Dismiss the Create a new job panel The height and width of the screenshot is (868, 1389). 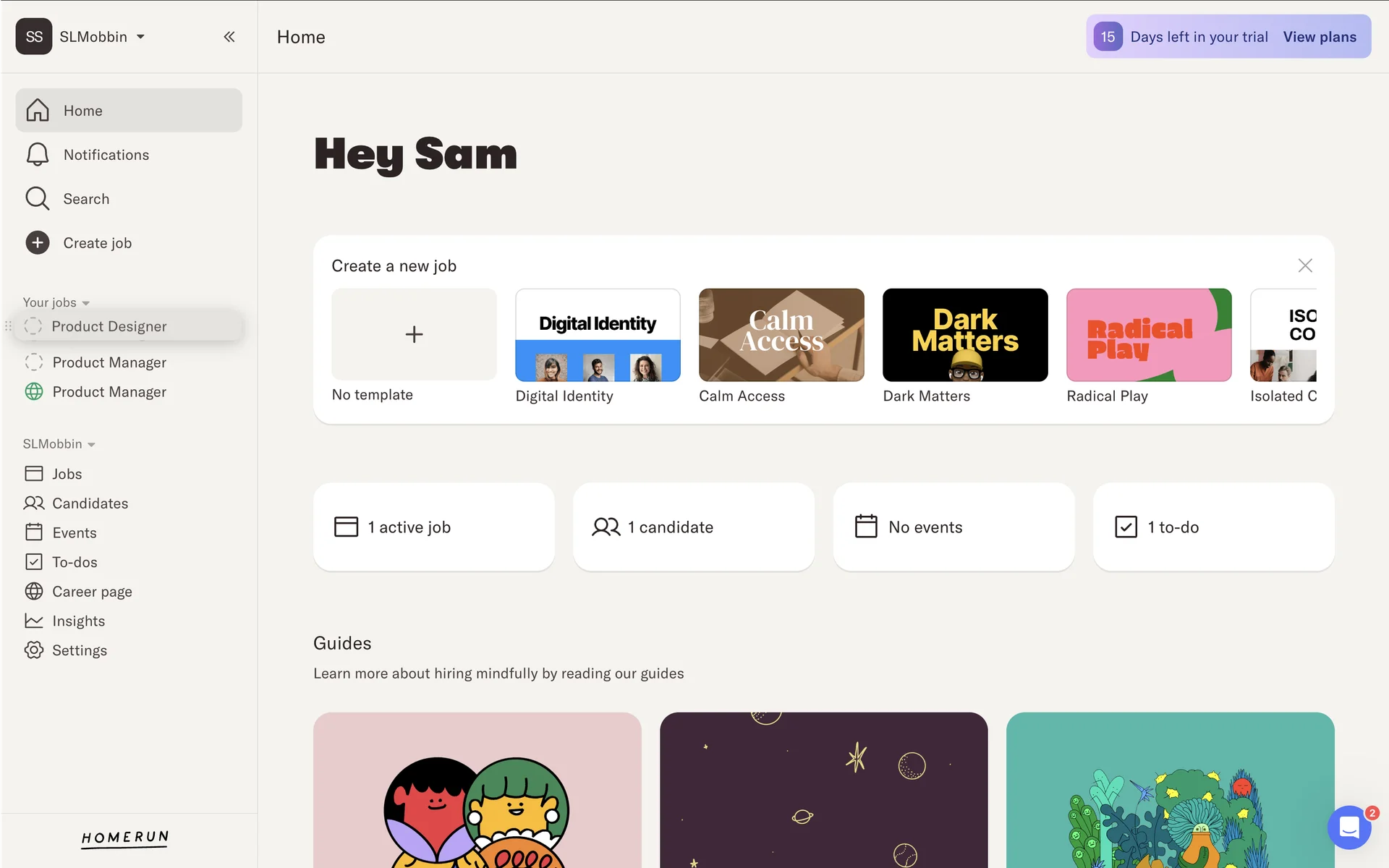1305,265
